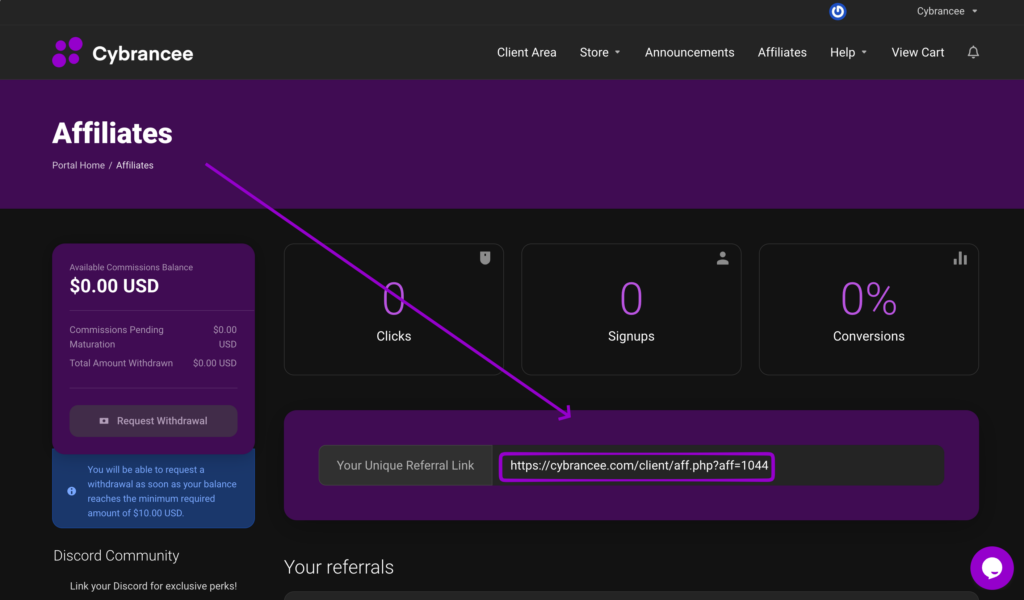The height and width of the screenshot is (600, 1024).
Task: Click the Signups card person icon
Action: [722, 258]
